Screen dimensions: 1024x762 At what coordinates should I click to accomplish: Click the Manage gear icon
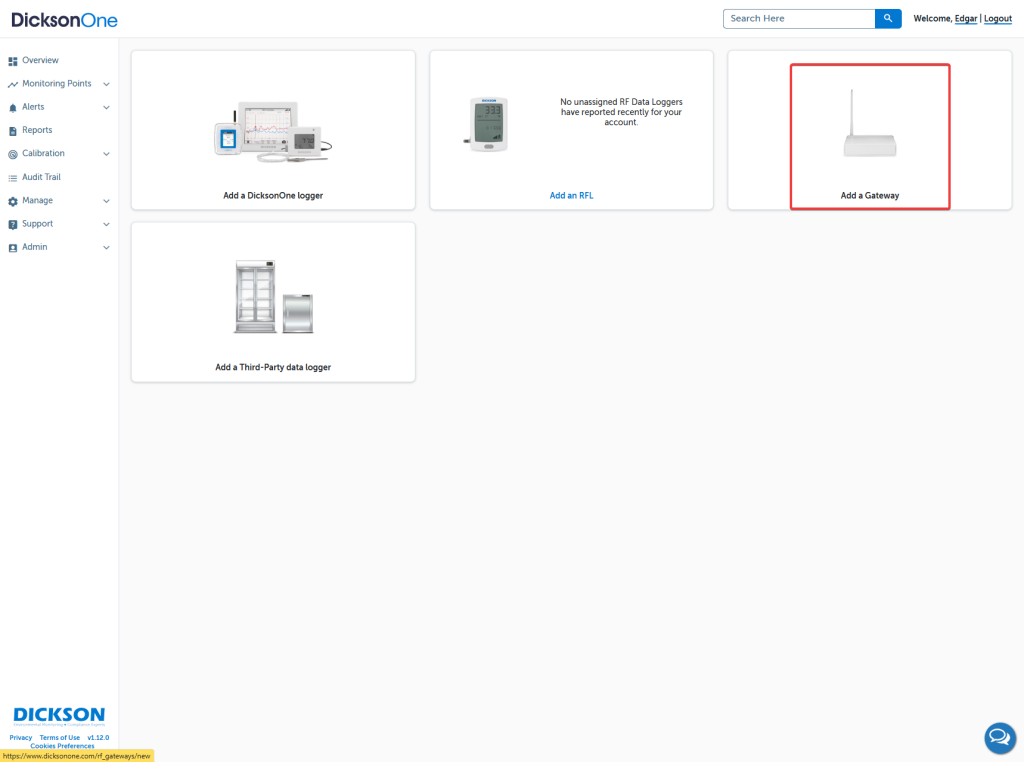(x=13, y=201)
